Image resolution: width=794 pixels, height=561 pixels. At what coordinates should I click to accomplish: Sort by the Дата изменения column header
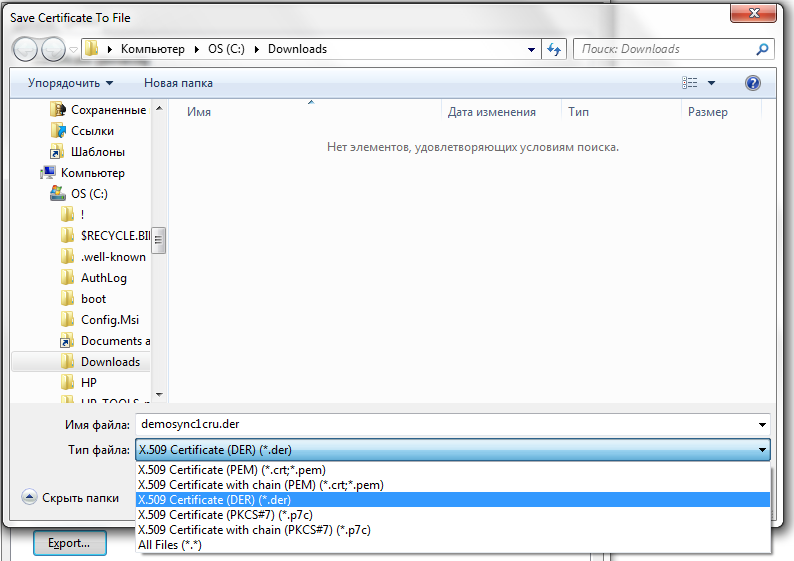coord(492,112)
